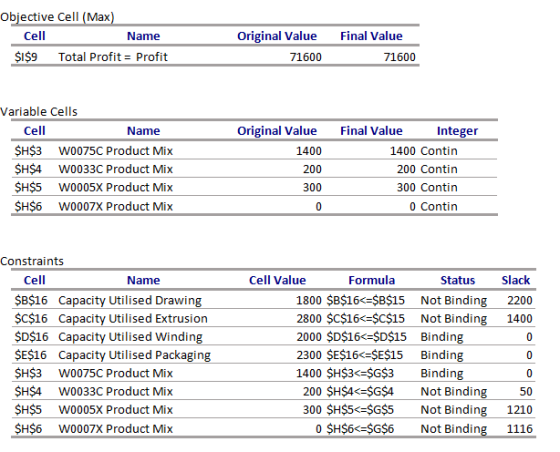This screenshot has height=452, width=560.
Task: Click 'Binding' status for Winding row
Action: [442, 337]
